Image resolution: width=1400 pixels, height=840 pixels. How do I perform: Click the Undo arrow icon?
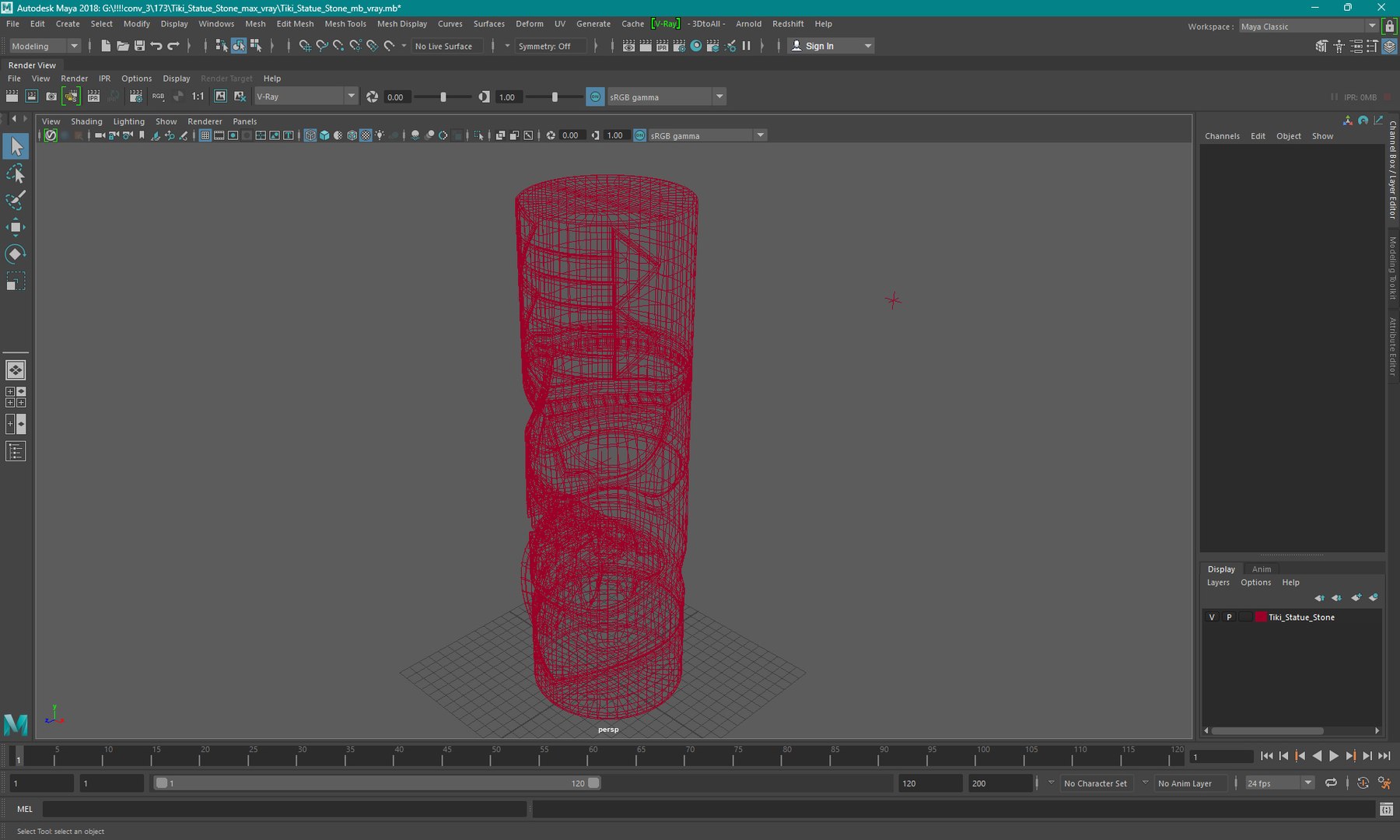156,46
